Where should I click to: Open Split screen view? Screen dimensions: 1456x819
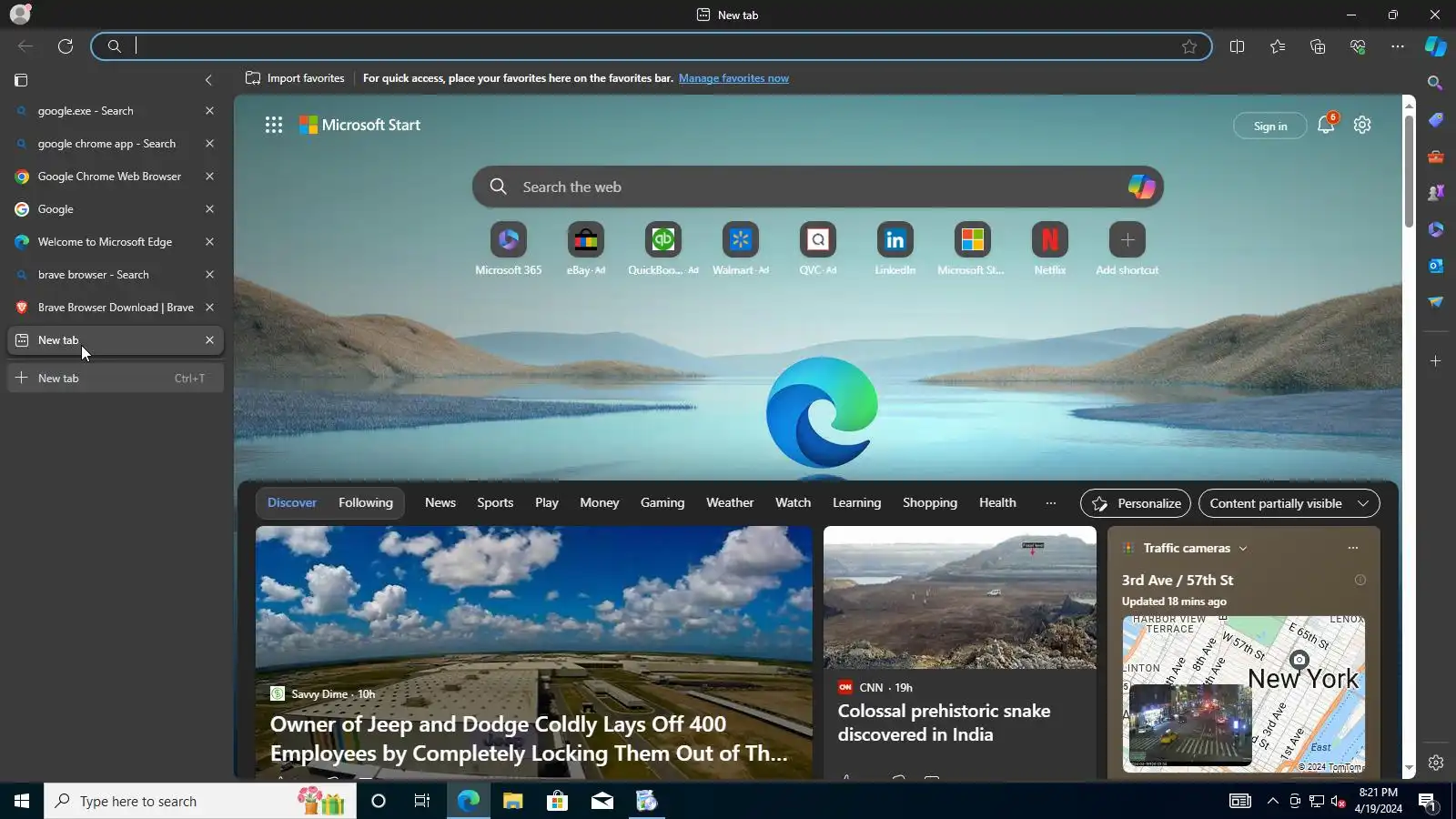(1237, 46)
